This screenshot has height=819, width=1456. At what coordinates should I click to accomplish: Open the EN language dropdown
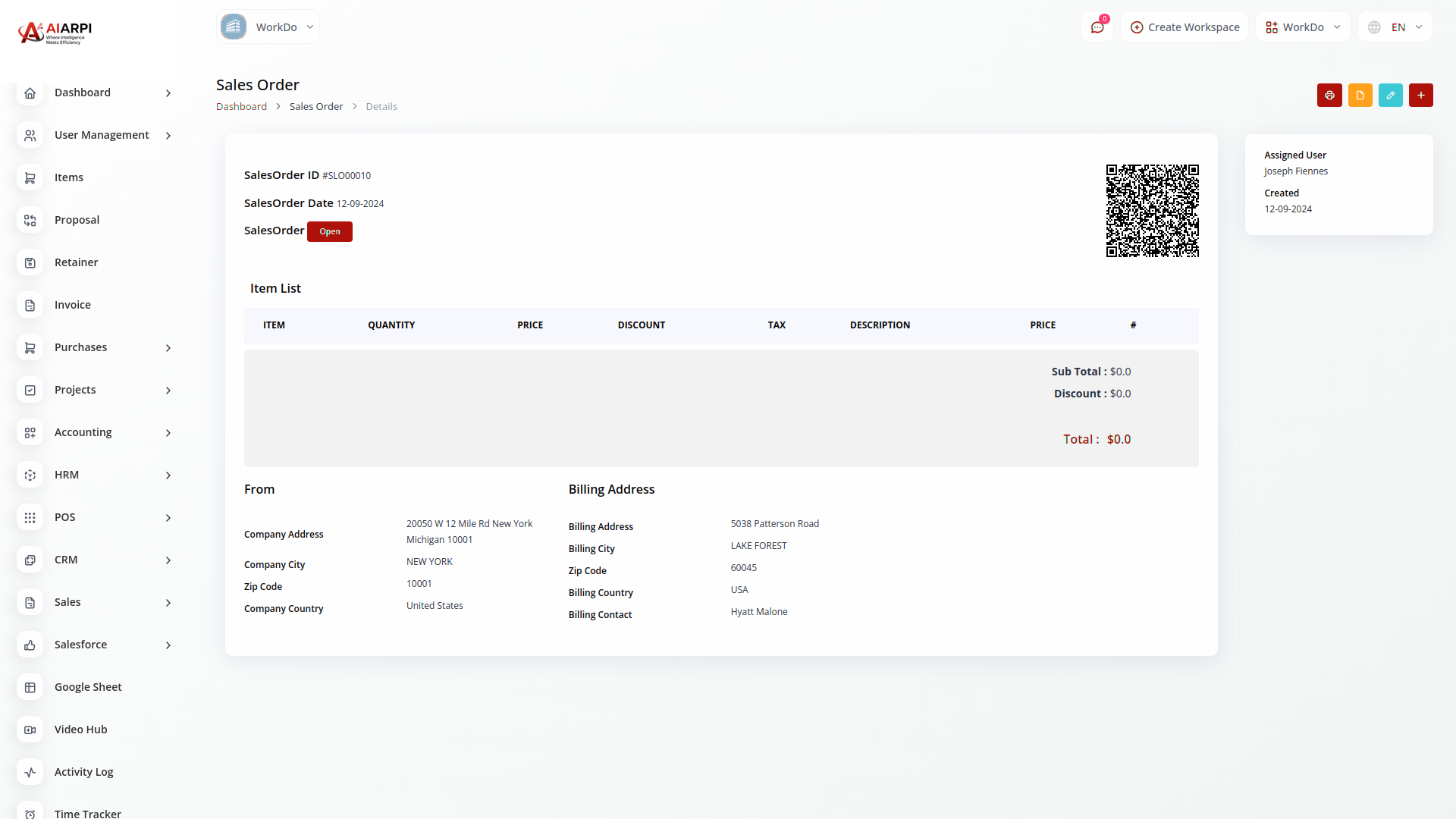coord(1395,27)
